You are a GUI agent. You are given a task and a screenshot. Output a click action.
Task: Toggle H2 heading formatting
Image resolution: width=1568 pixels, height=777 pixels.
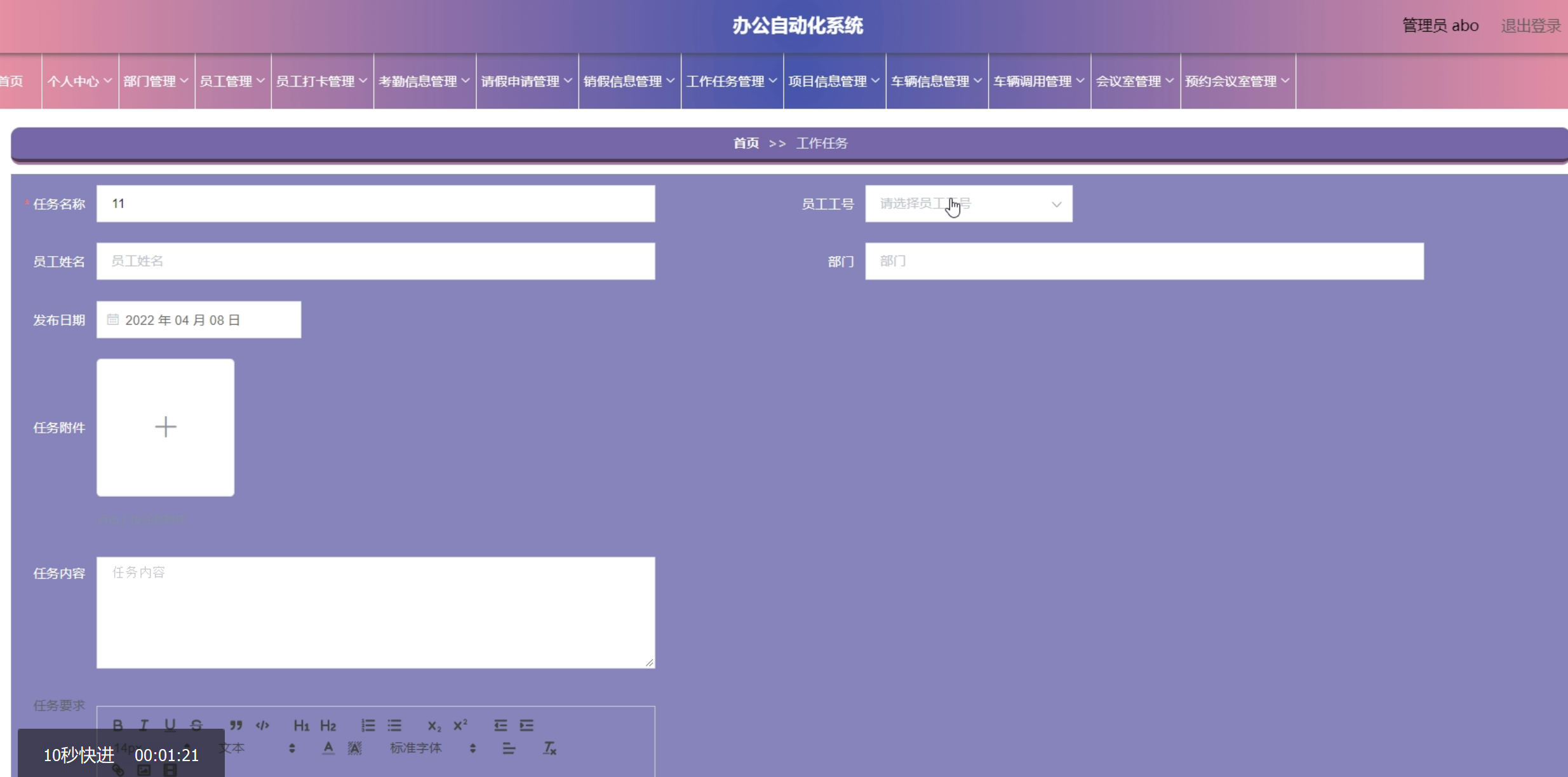coord(328,725)
